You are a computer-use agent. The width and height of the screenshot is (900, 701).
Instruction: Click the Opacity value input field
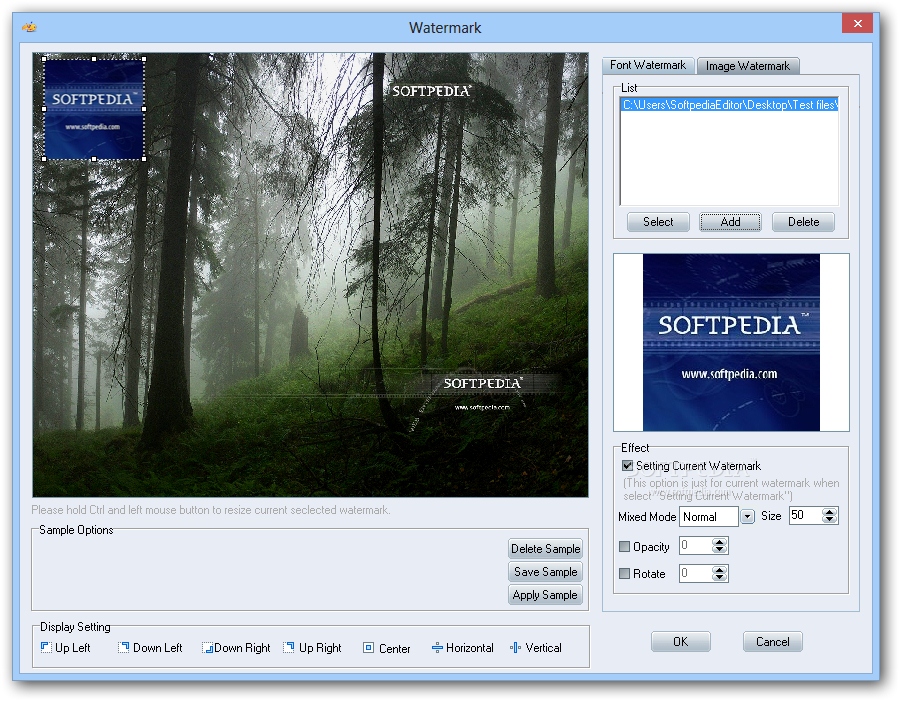(696, 545)
